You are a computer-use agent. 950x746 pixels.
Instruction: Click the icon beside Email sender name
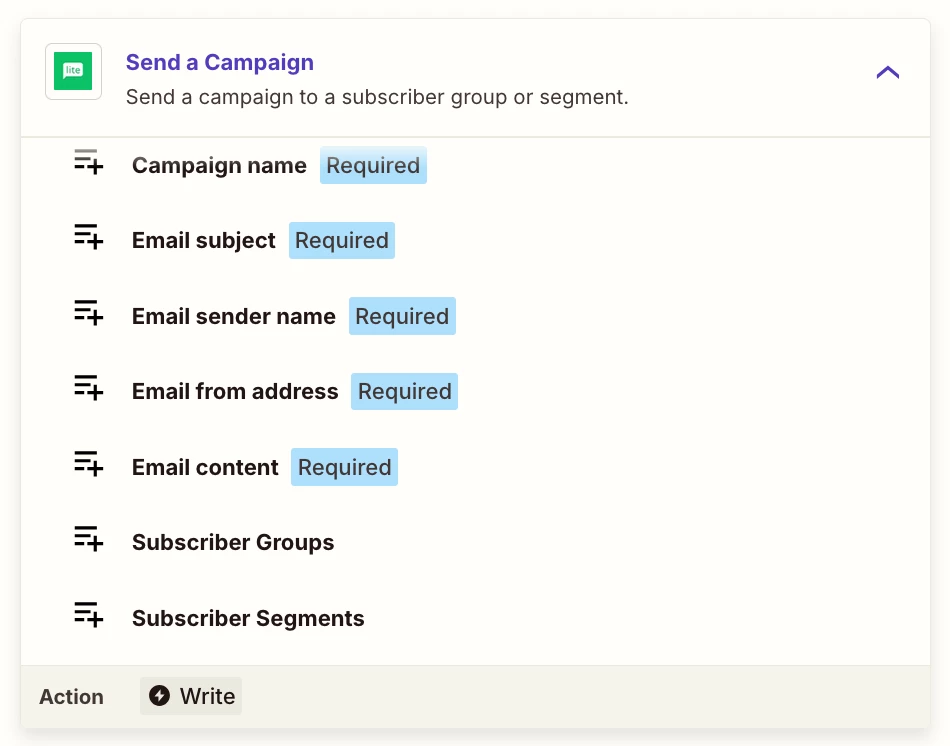89,313
